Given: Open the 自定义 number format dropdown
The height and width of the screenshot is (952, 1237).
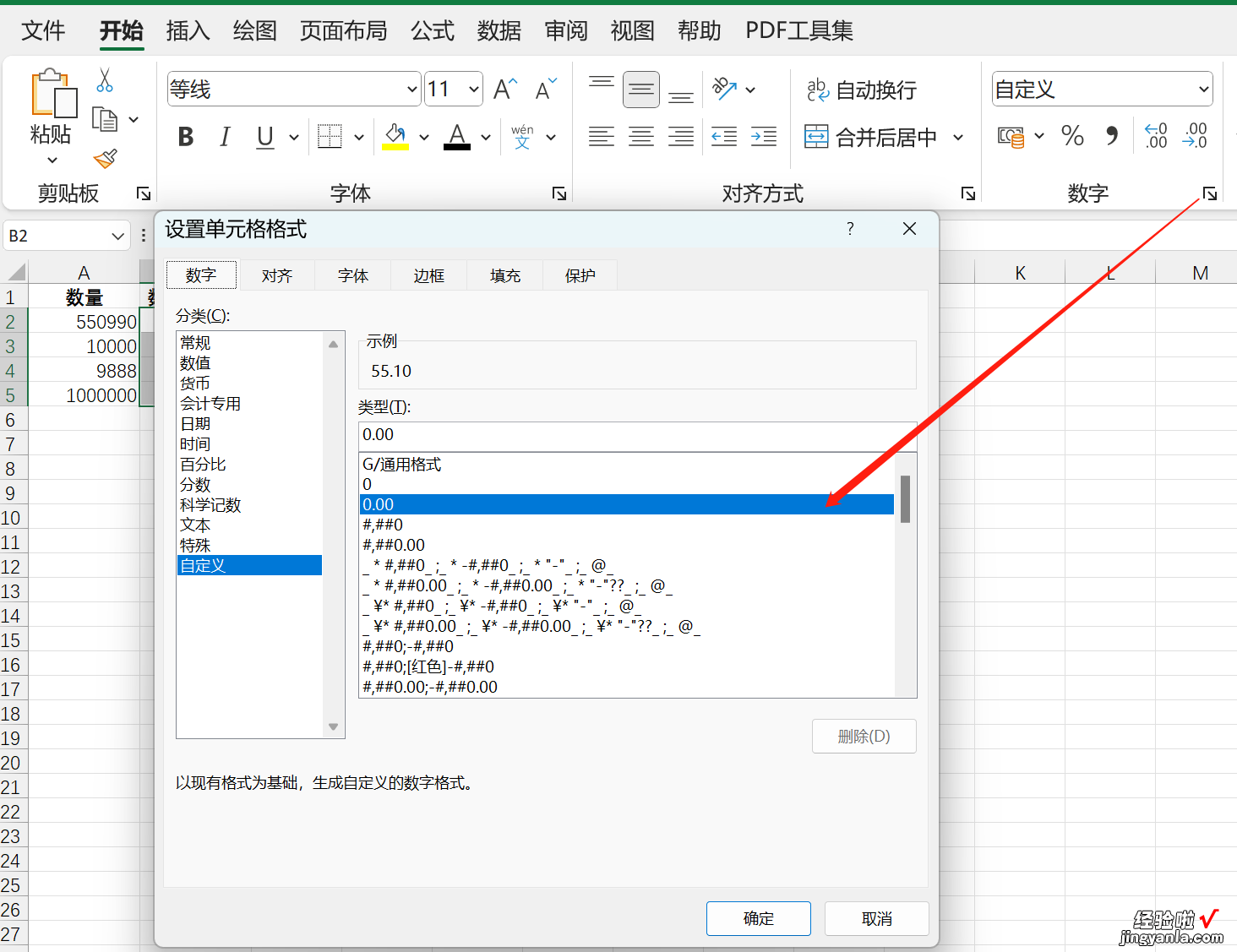Looking at the screenshot, I should click(x=1203, y=89).
